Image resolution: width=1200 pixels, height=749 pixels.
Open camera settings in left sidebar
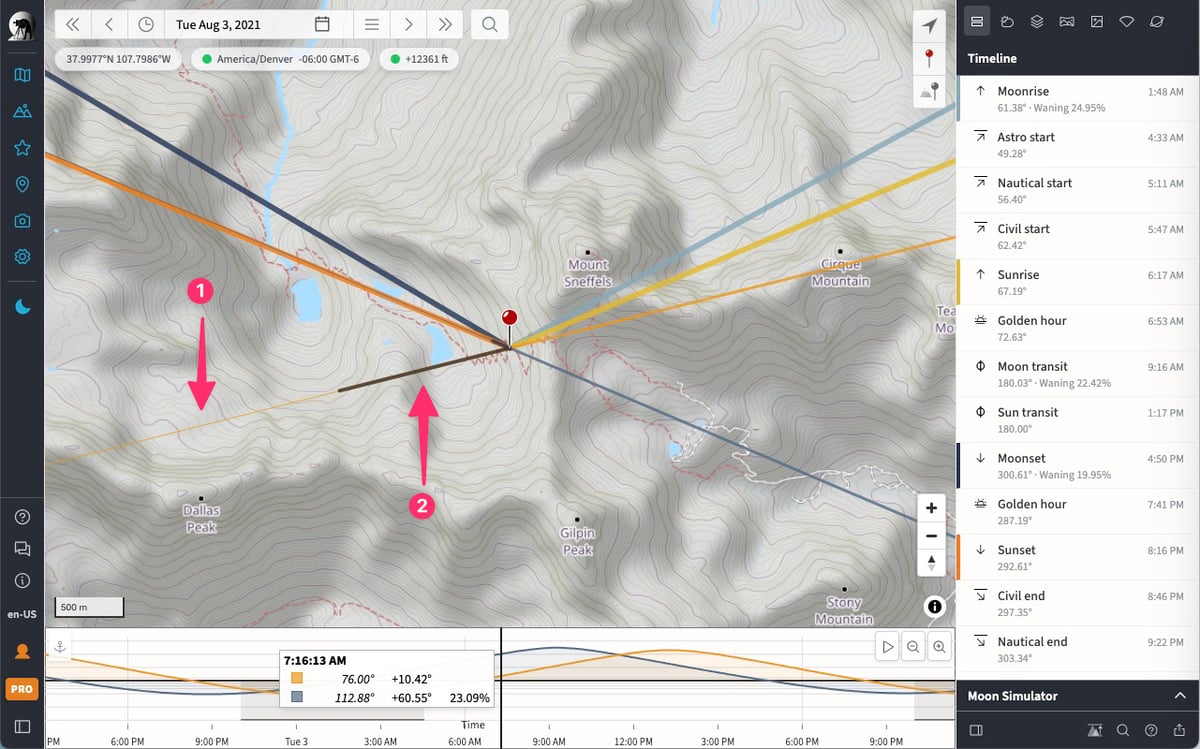tap(22, 220)
